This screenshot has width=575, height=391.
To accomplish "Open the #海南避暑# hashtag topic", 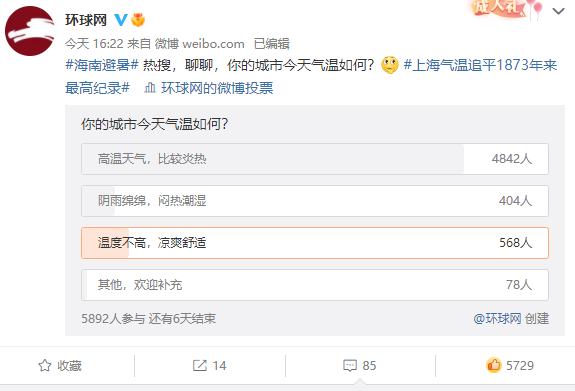I will point(102,65).
